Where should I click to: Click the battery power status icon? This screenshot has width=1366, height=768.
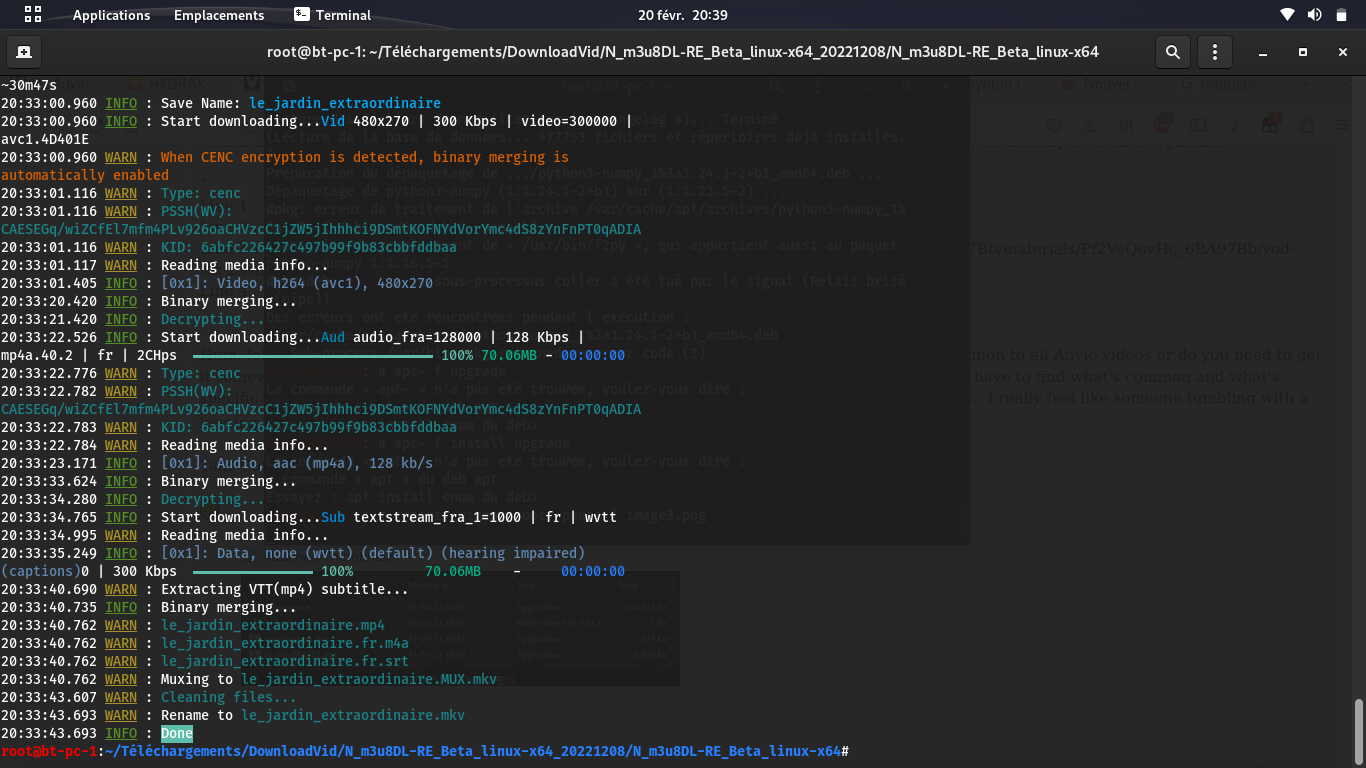click(x=1339, y=15)
